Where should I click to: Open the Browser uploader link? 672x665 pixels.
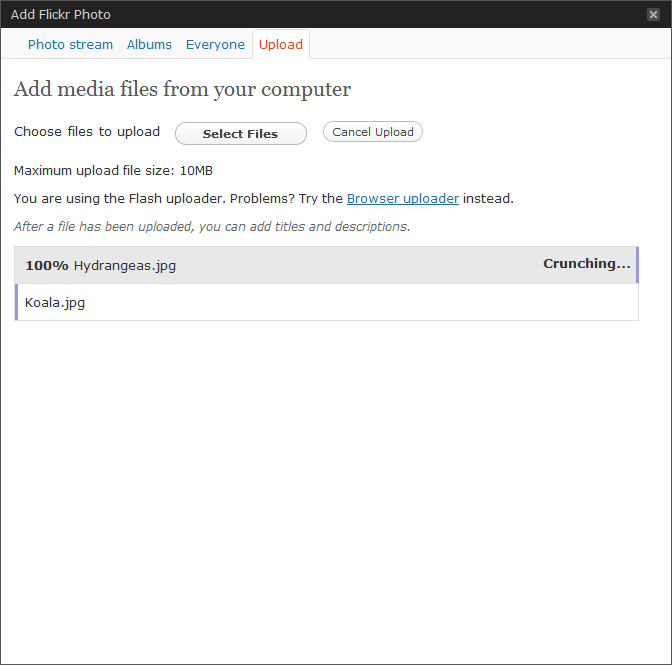[x=402, y=199]
